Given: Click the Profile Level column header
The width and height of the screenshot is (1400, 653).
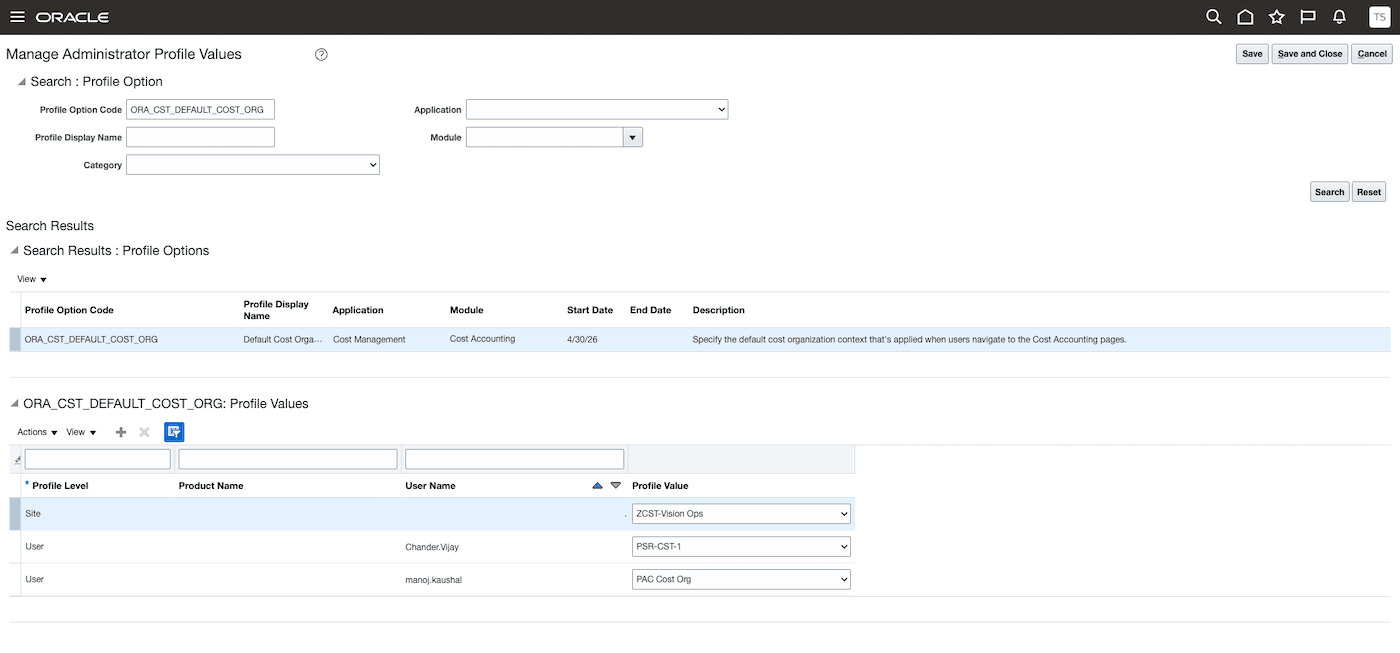Looking at the screenshot, I should 60,485.
